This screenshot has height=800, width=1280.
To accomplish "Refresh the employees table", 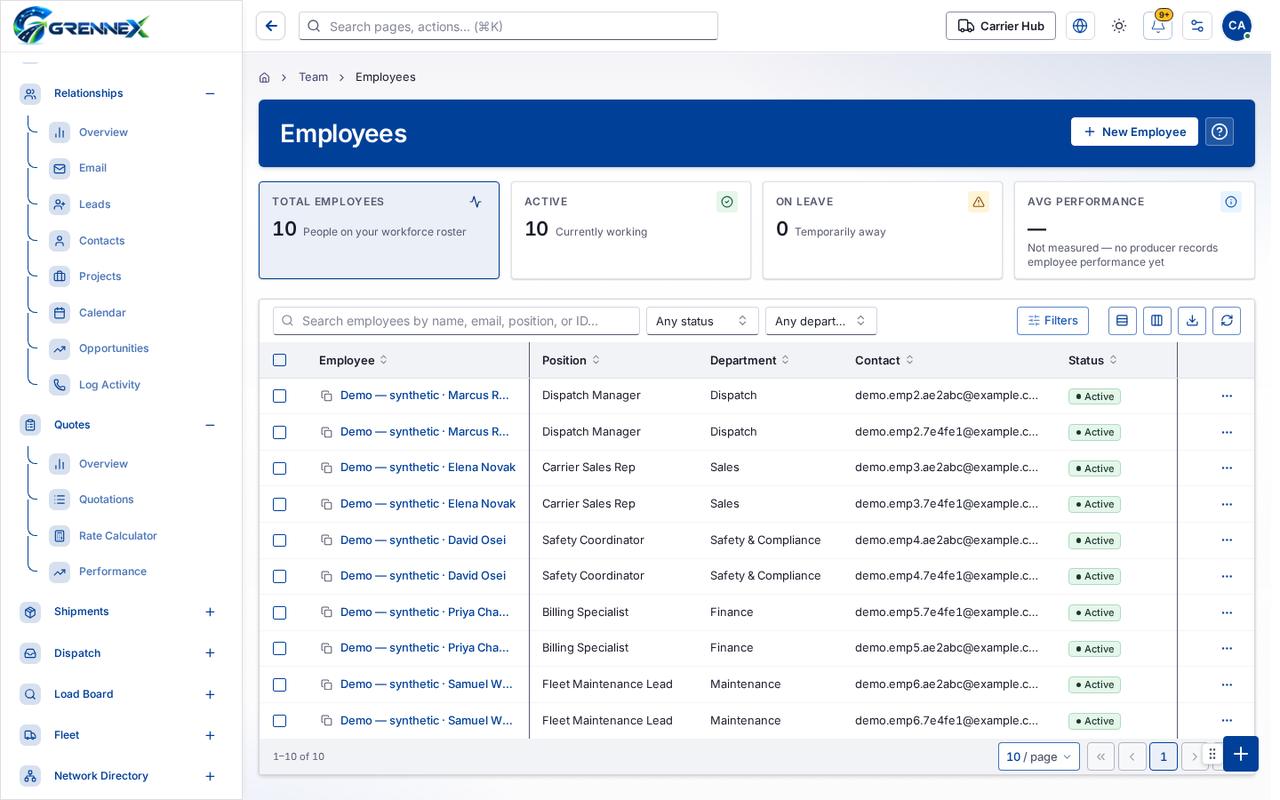I will (1227, 321).
